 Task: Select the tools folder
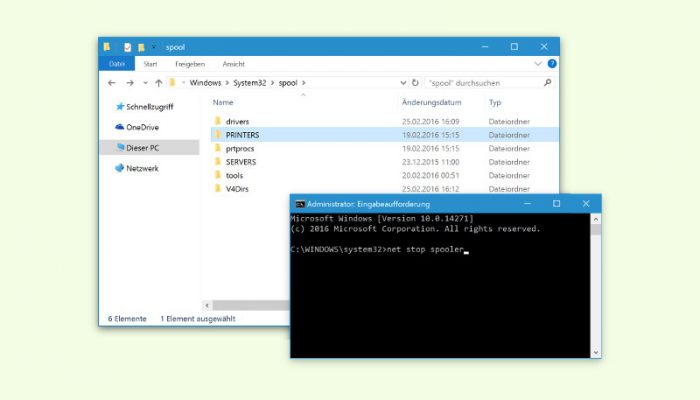(234, 175)
